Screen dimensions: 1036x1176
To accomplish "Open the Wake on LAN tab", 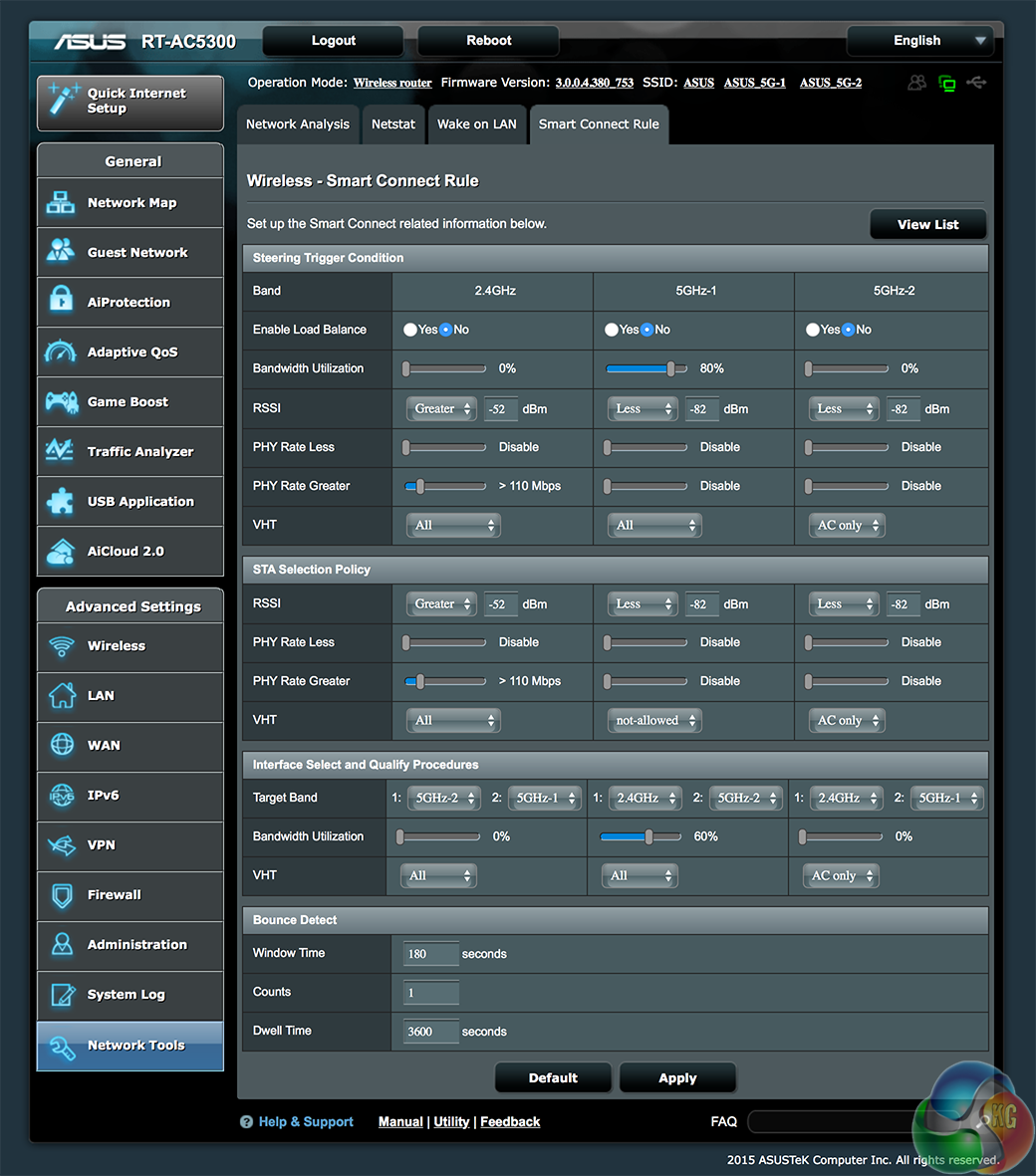I will click(477, 124).
